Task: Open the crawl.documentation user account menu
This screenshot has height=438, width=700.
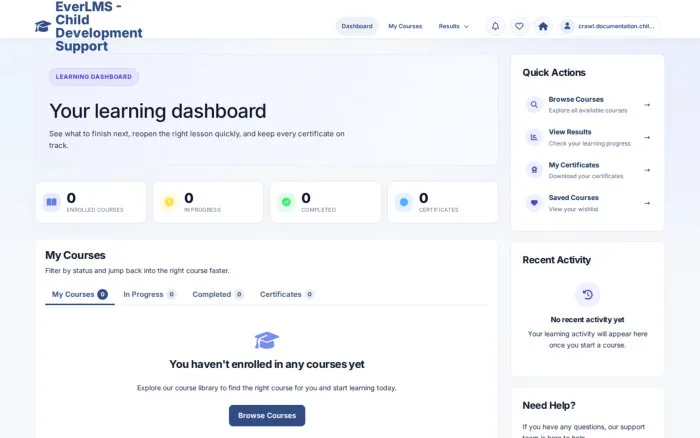Action: 610,26
